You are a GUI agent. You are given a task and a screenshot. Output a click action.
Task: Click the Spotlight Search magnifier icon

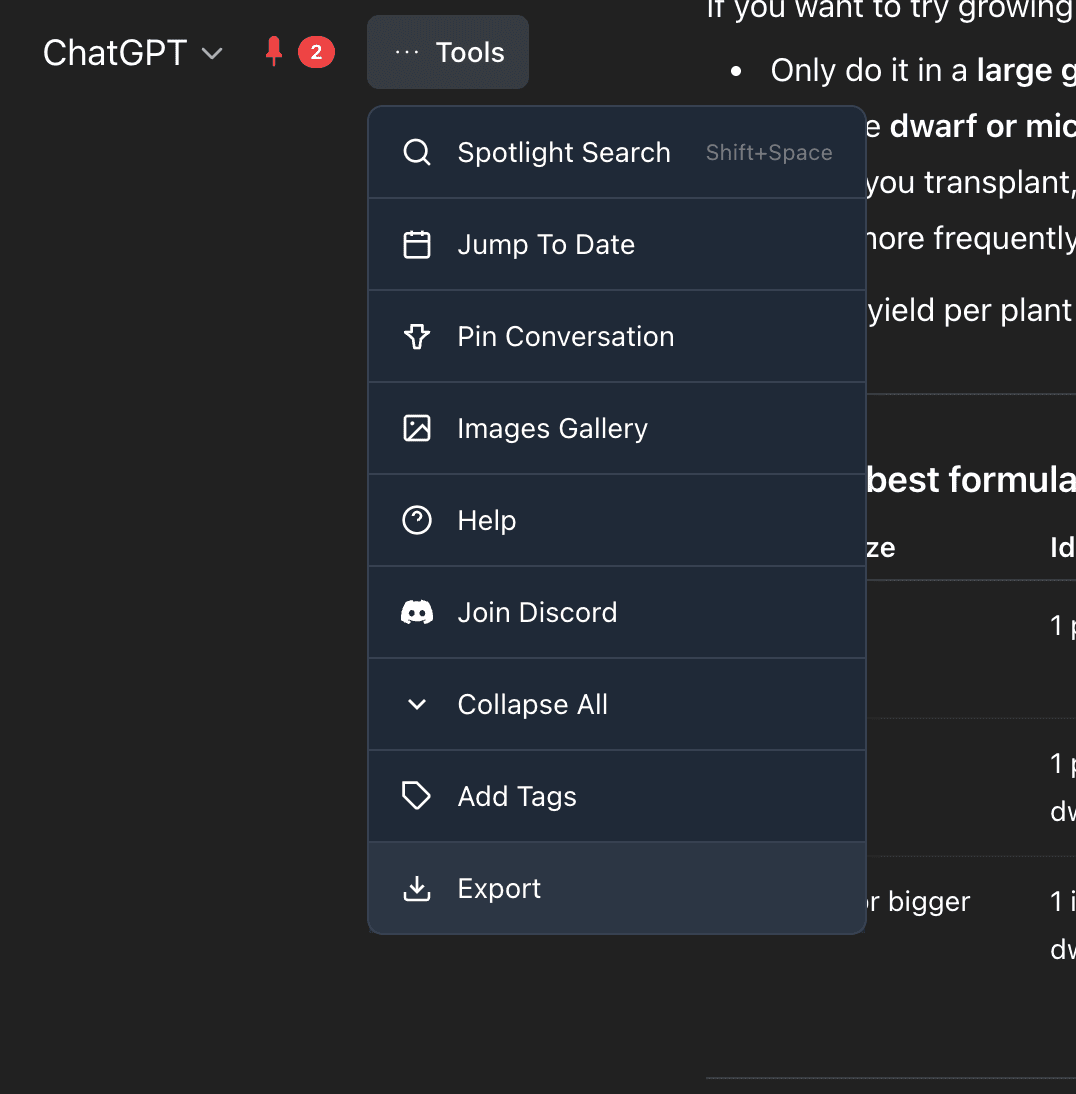coord(416,152)
